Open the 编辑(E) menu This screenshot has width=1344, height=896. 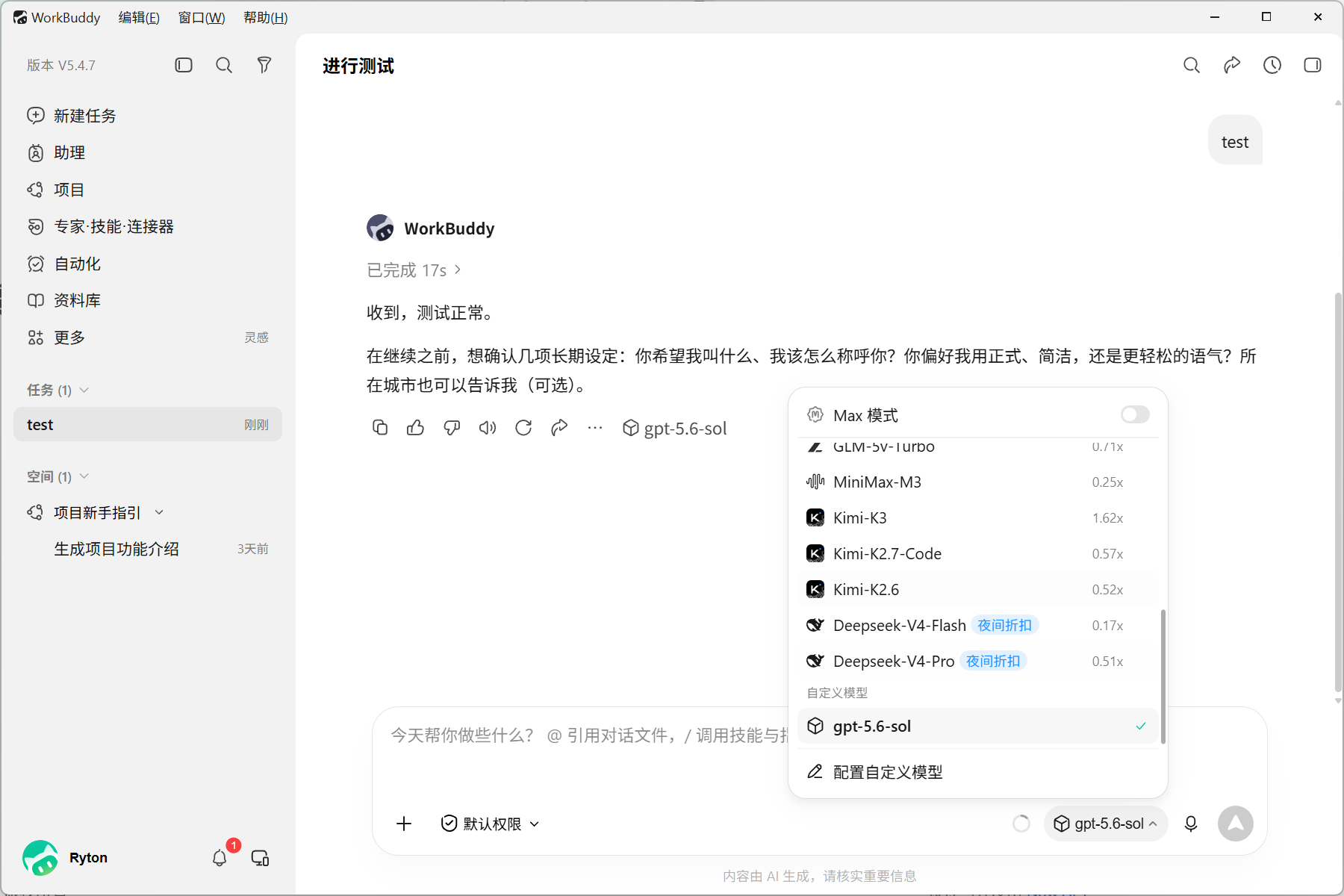pos(139,17)
